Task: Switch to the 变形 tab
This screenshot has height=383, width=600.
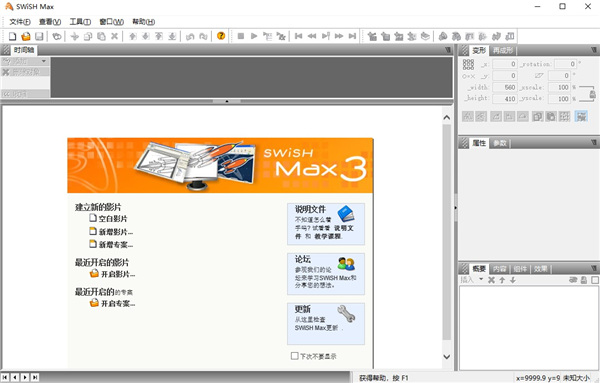Action: coord(479,50)
